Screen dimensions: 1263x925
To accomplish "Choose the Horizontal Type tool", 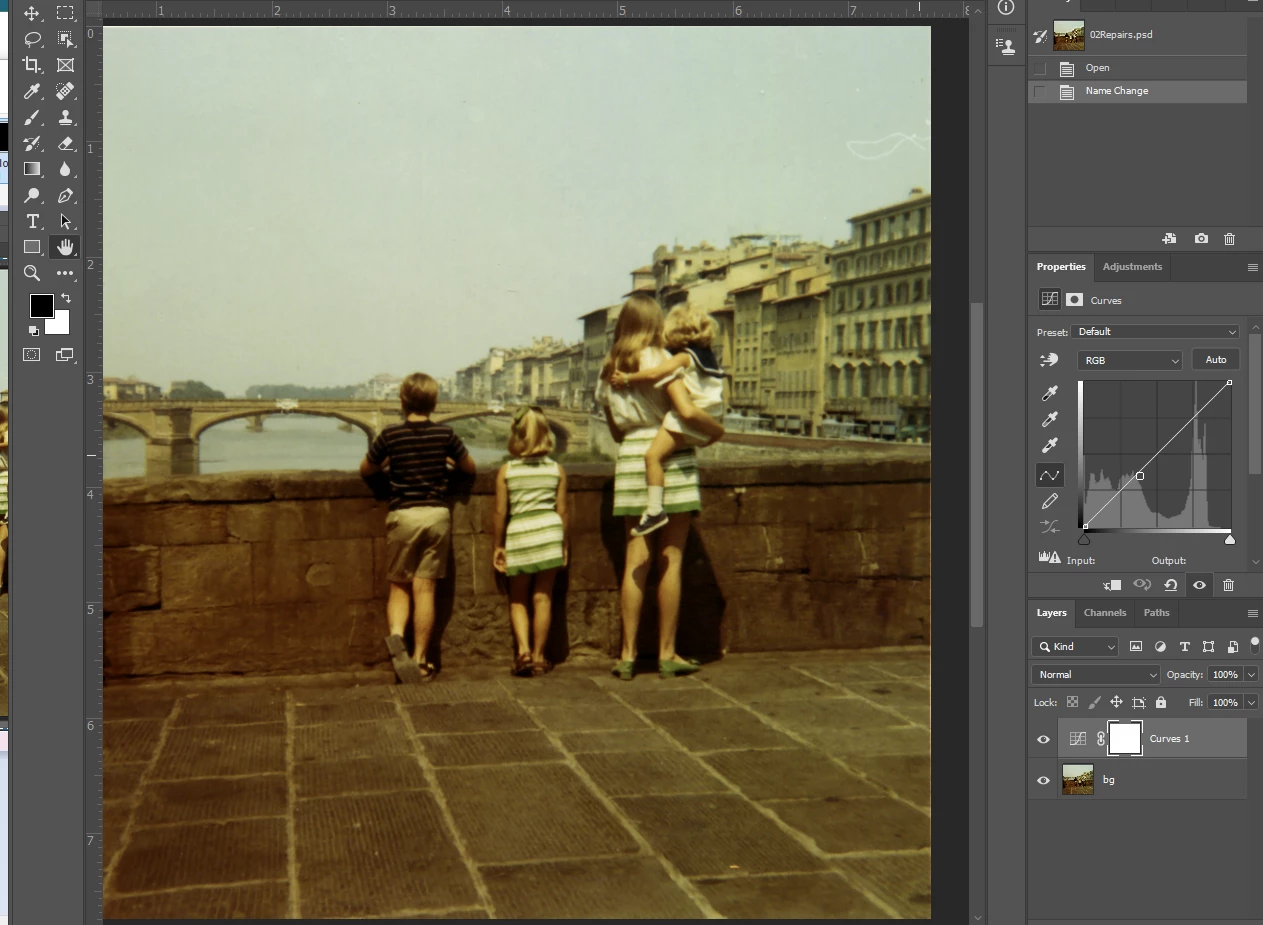I will [x=32, y=221].
